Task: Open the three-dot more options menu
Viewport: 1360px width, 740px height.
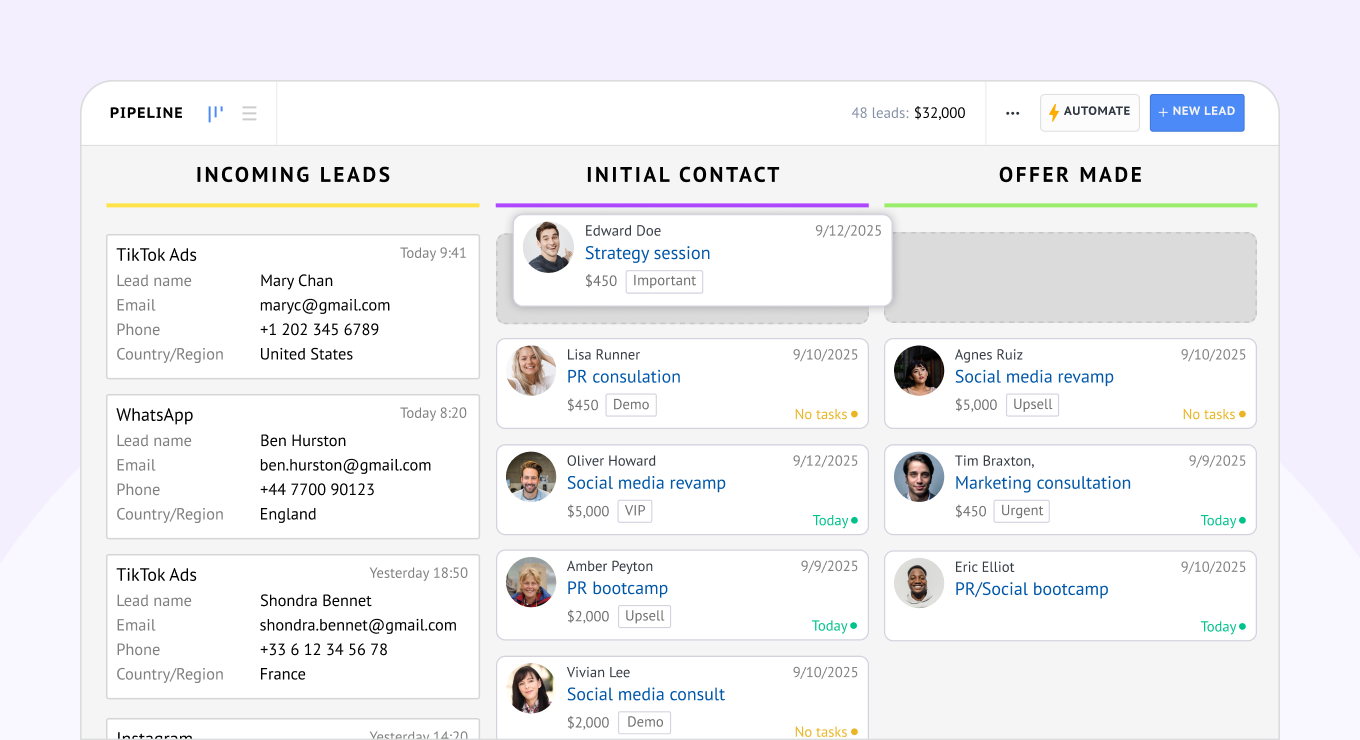Action: (x=1012, y=113)
